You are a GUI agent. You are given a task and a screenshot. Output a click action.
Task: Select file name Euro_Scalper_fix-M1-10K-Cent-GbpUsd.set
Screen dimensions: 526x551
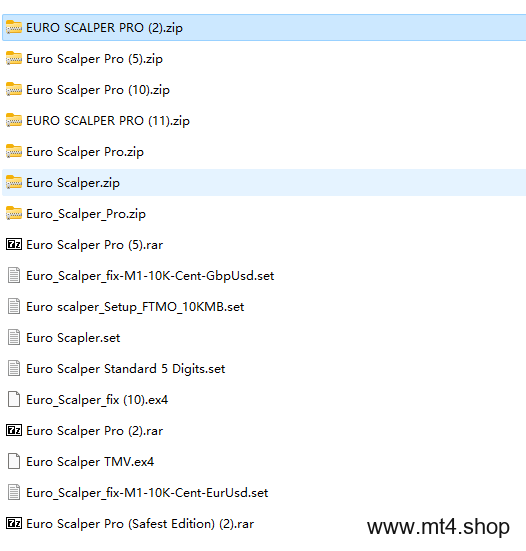[x=150, y=276]
